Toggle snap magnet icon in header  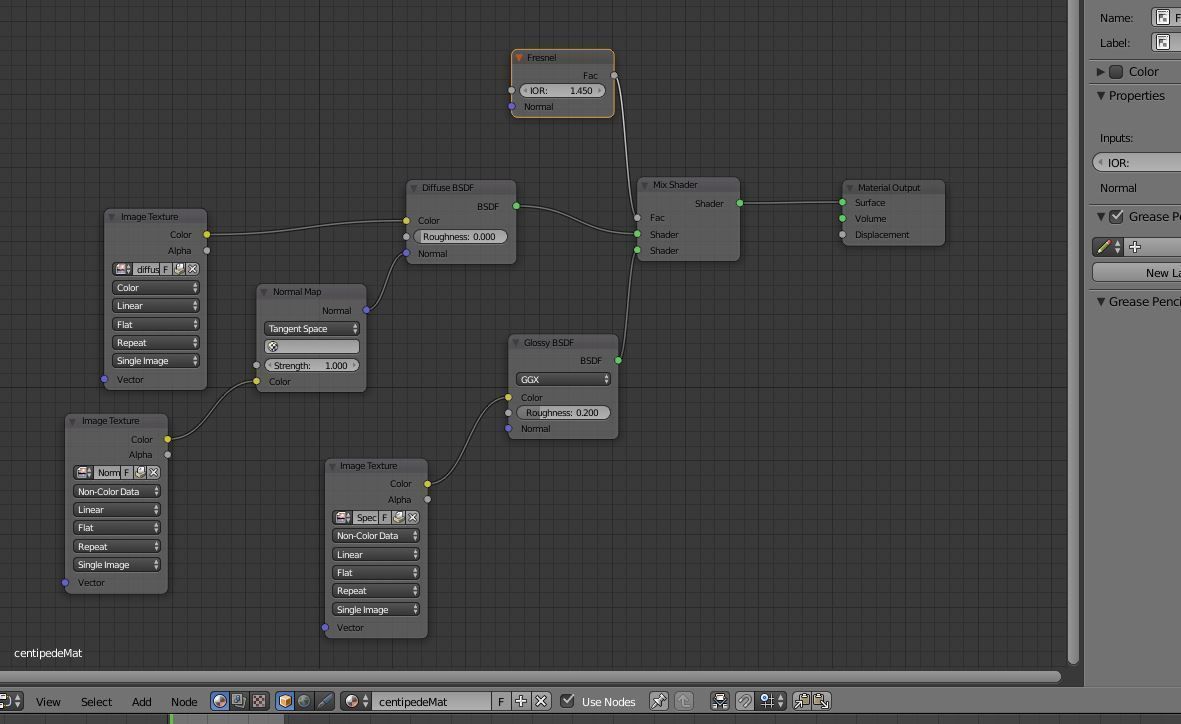(744, 701)
